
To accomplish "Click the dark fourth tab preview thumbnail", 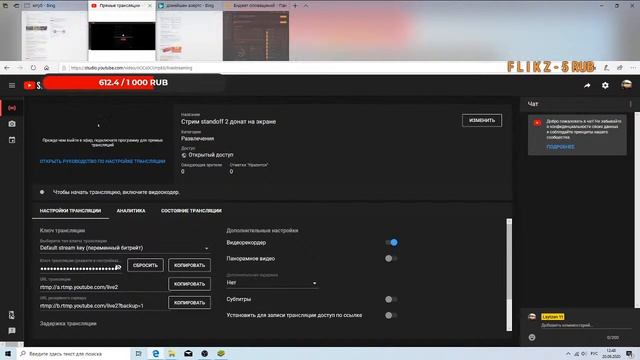I will coord(256,36).
